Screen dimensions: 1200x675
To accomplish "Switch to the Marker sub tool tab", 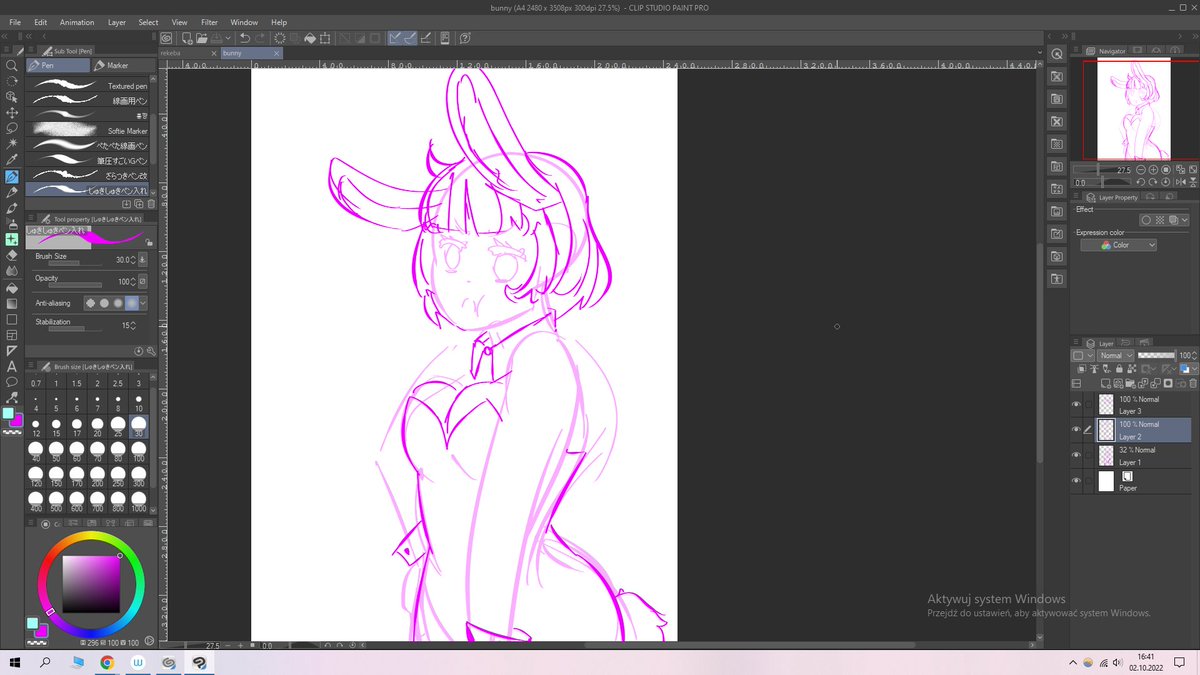I will click(x=124, y=65).
